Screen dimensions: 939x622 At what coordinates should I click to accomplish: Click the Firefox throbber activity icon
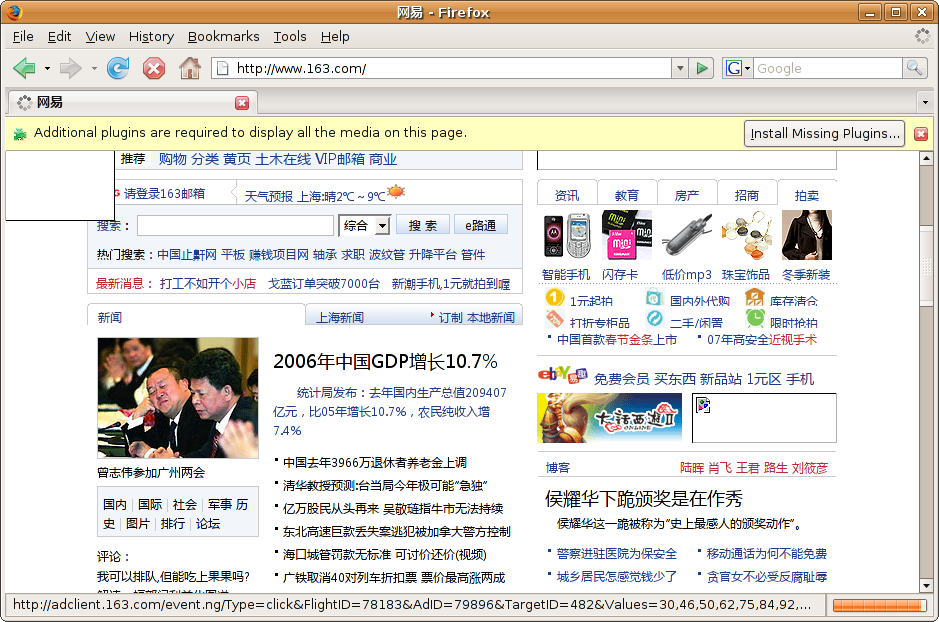click(x=922, y=36)
